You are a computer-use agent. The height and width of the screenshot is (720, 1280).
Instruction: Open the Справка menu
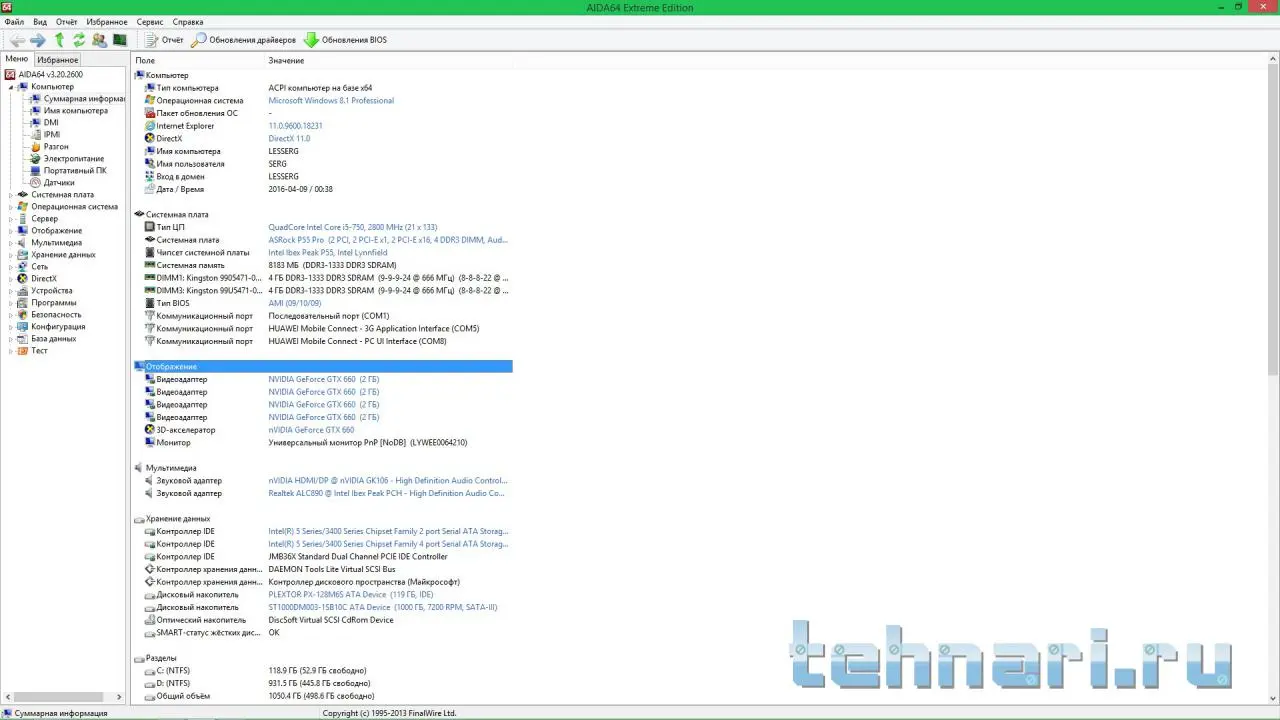point(188,22)
